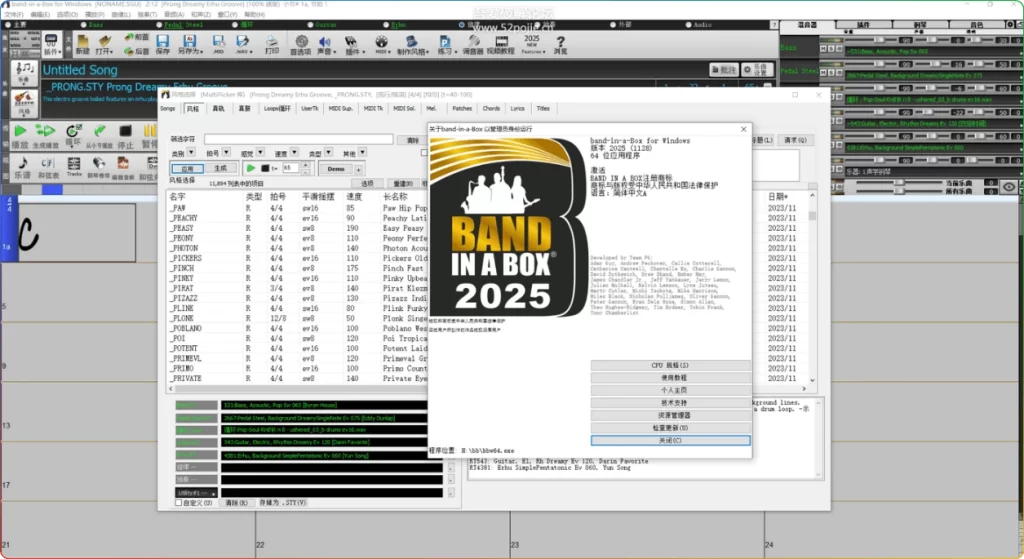1024x559 pixels.
Task: Click the Stop (停止) icon
Action: coord(125,132)
